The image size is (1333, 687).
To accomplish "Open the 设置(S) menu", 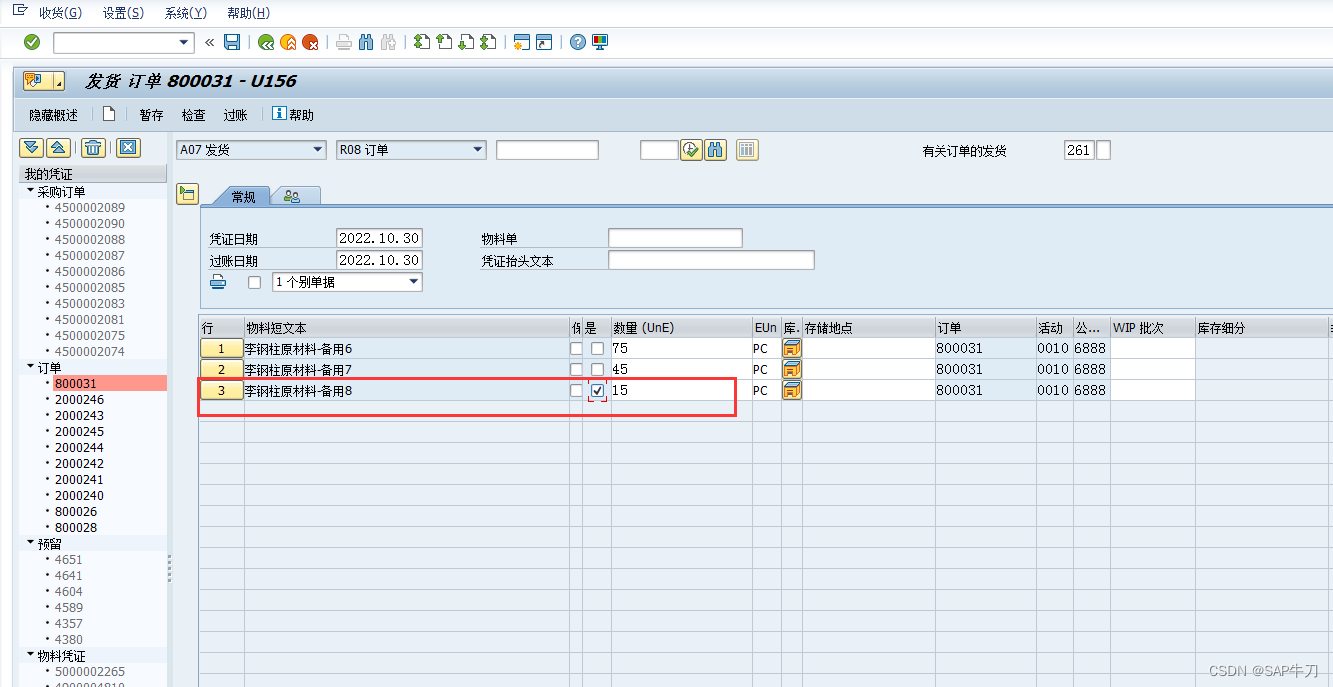I will 123,13.
